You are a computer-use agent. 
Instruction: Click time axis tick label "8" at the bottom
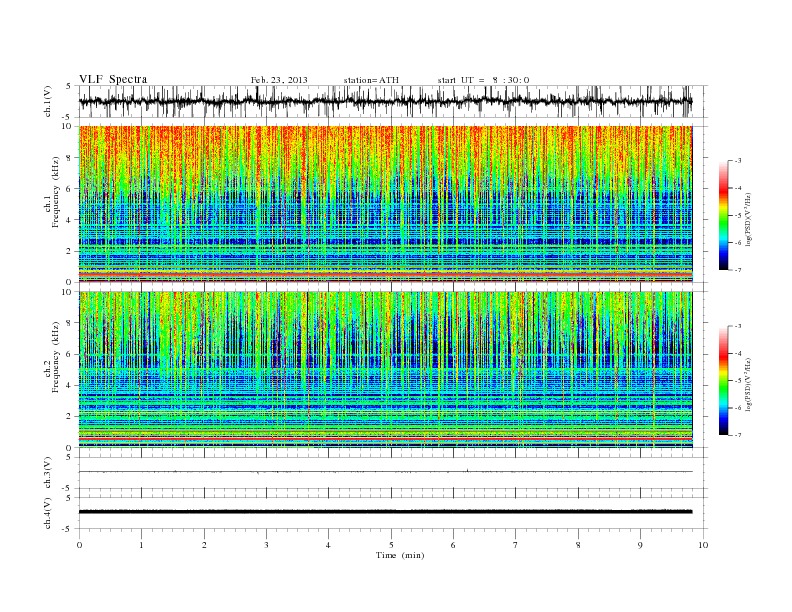578,545
